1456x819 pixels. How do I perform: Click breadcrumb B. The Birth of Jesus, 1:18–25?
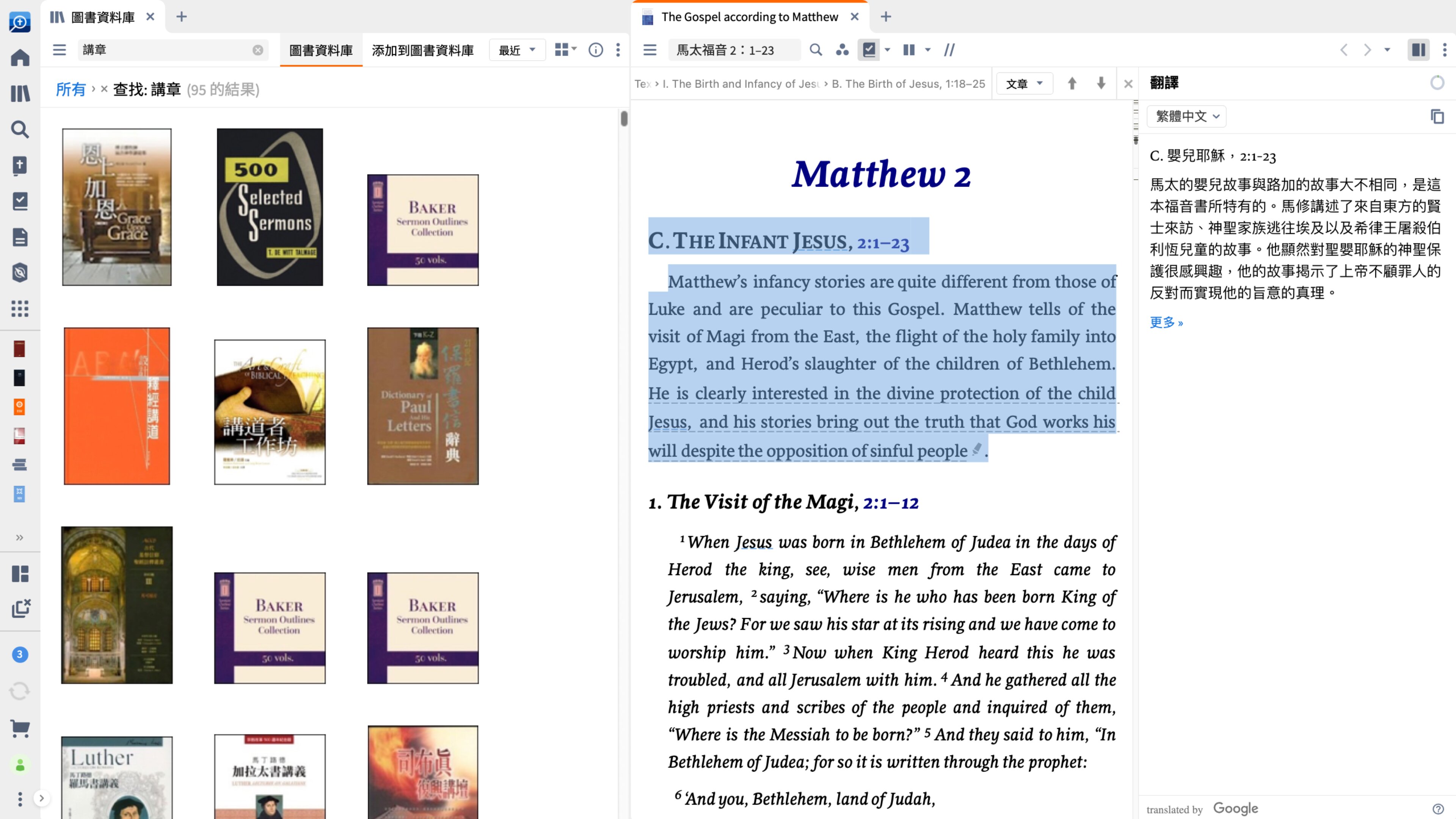click(908, 84)
